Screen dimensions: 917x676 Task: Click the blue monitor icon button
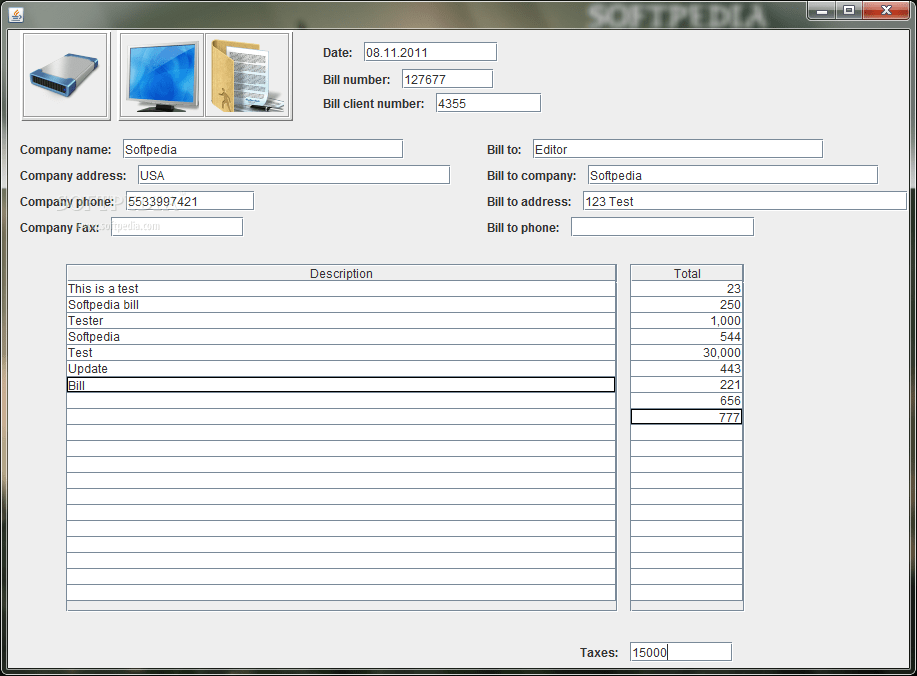coord(162,76)
